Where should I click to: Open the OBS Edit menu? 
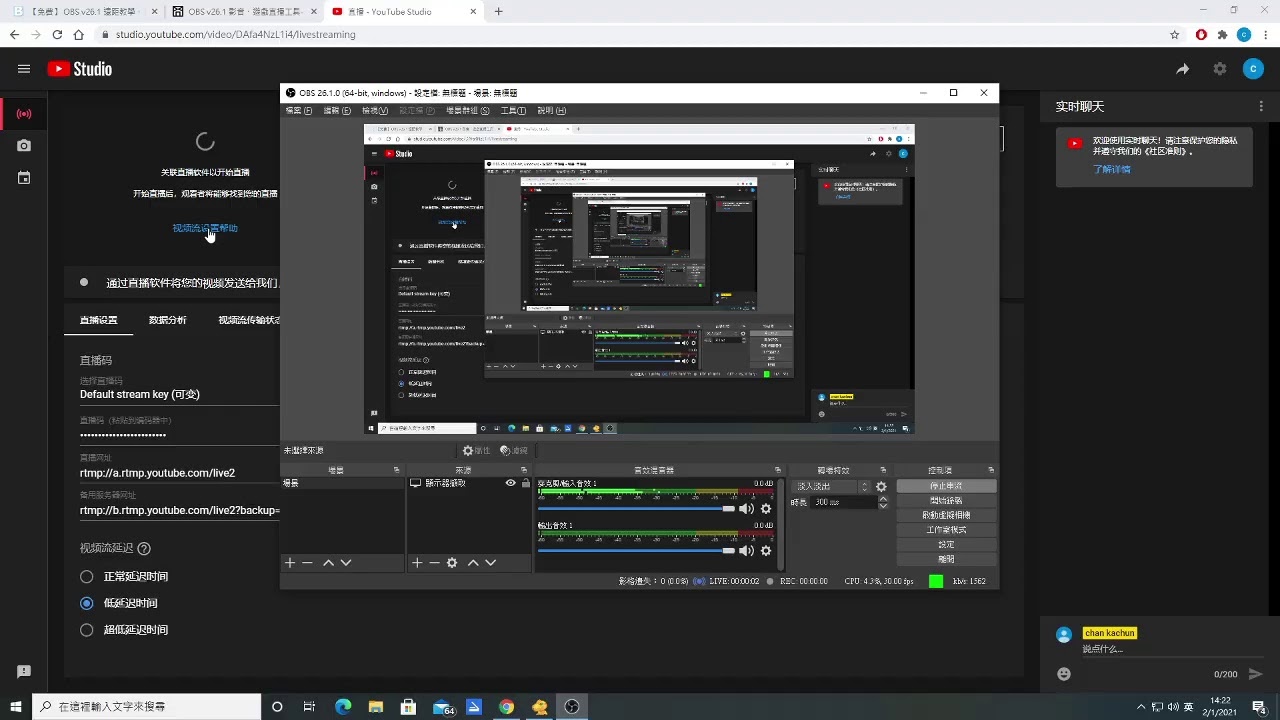337,111
